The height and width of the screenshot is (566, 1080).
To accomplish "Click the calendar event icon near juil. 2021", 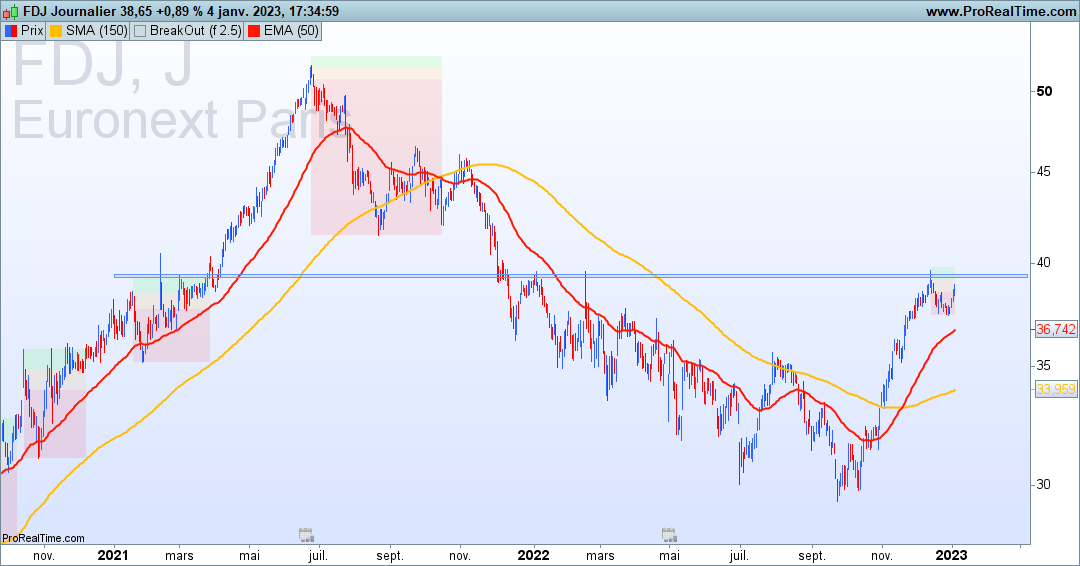I will 306,534.
